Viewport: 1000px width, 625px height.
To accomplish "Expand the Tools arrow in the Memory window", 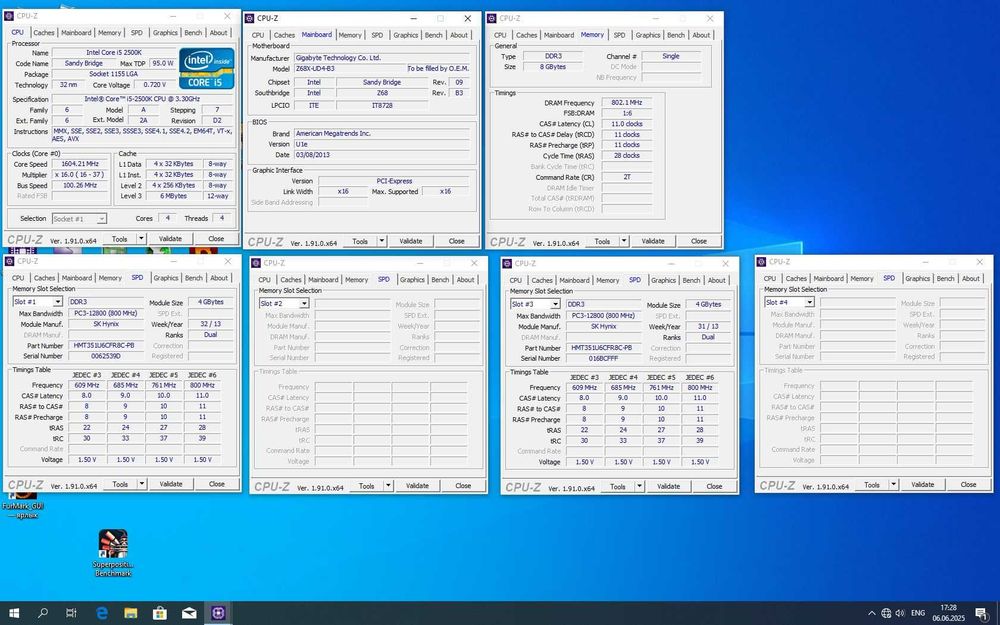I will [x=624, y=241].
